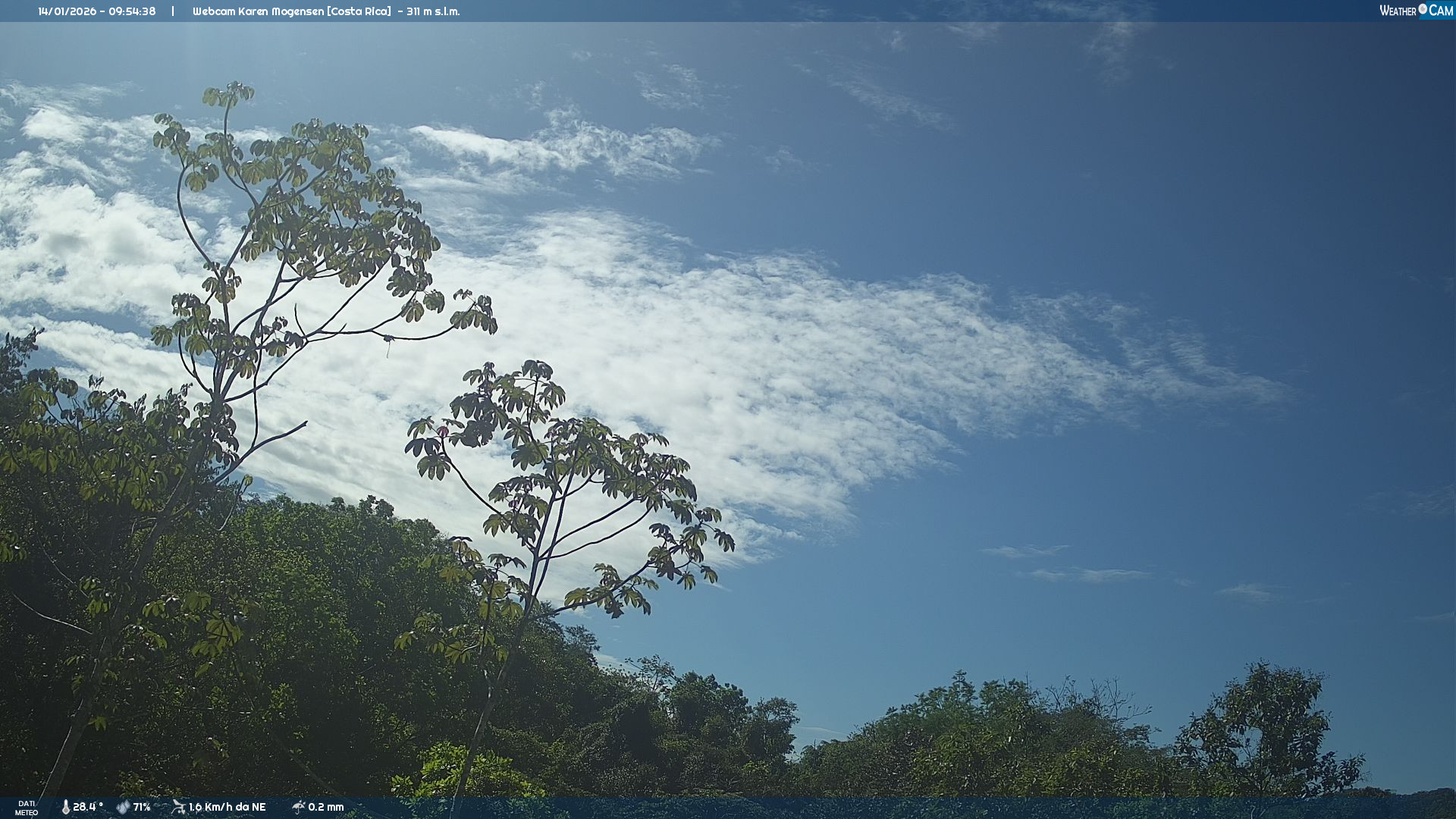This screenshot has height=819, width=1456.
Task: Click the wind anemometer icon
Action: click(178, 807)
